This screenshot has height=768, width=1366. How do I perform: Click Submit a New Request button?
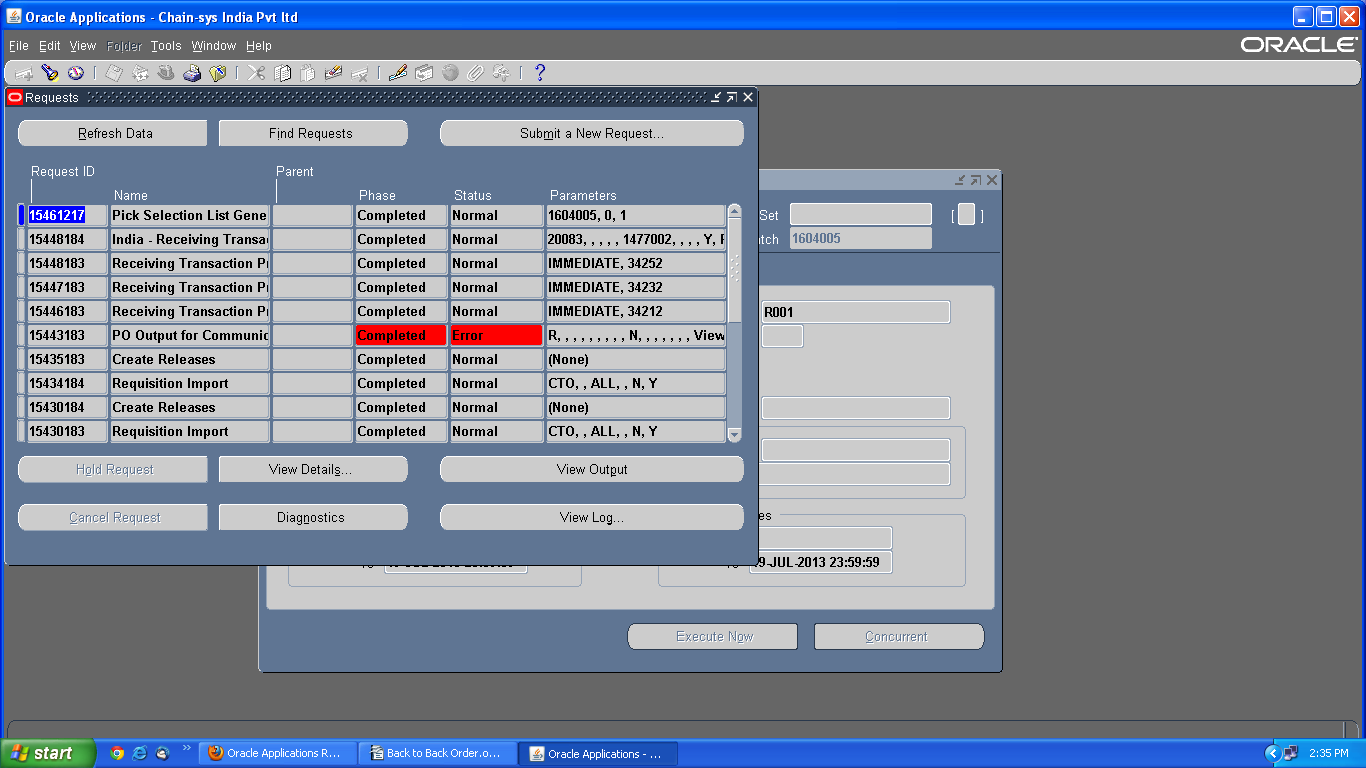click(x=592, y=133)
